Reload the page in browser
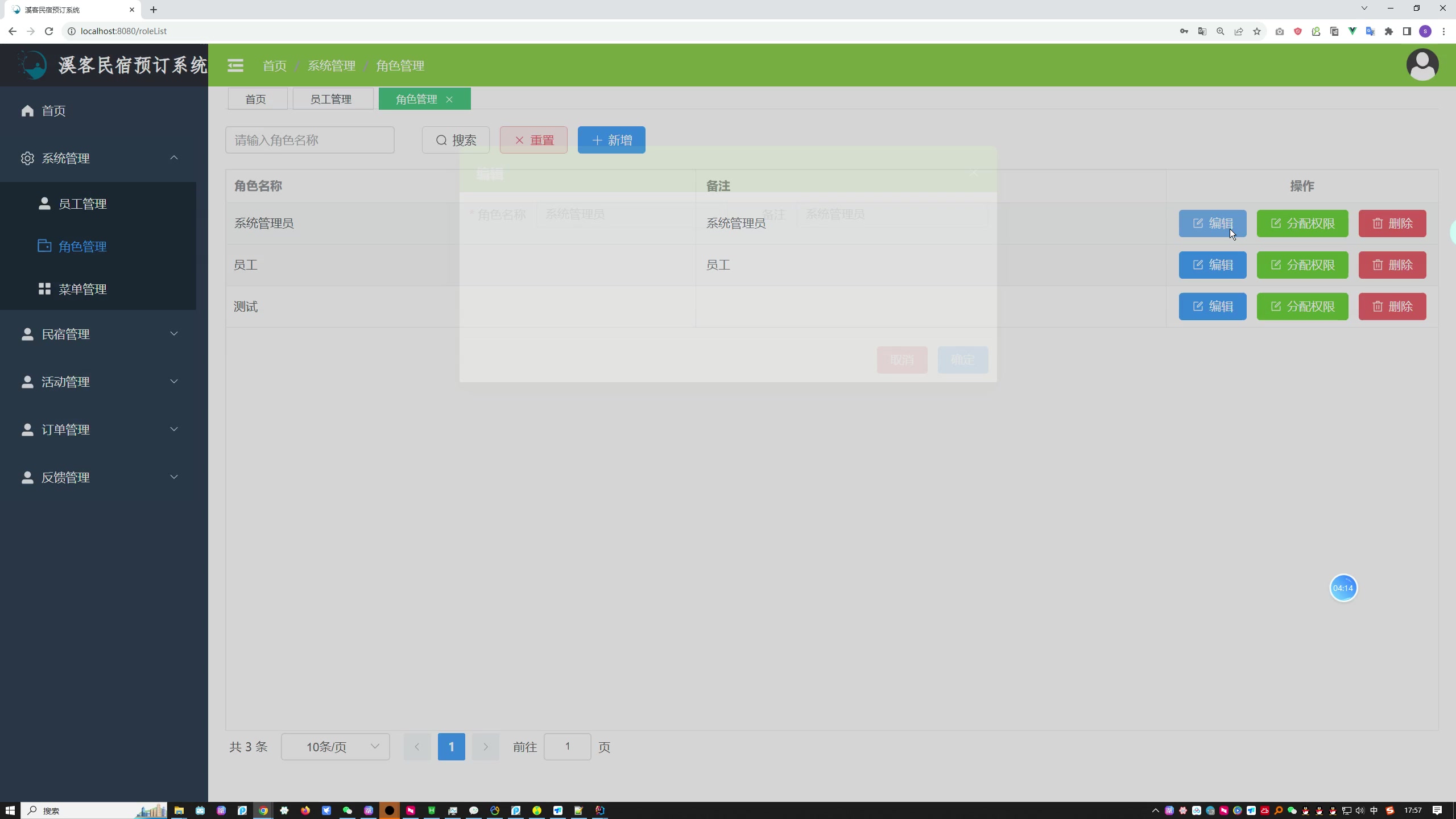This screenshot has width=1456, height=819. [x=49, y=31]
